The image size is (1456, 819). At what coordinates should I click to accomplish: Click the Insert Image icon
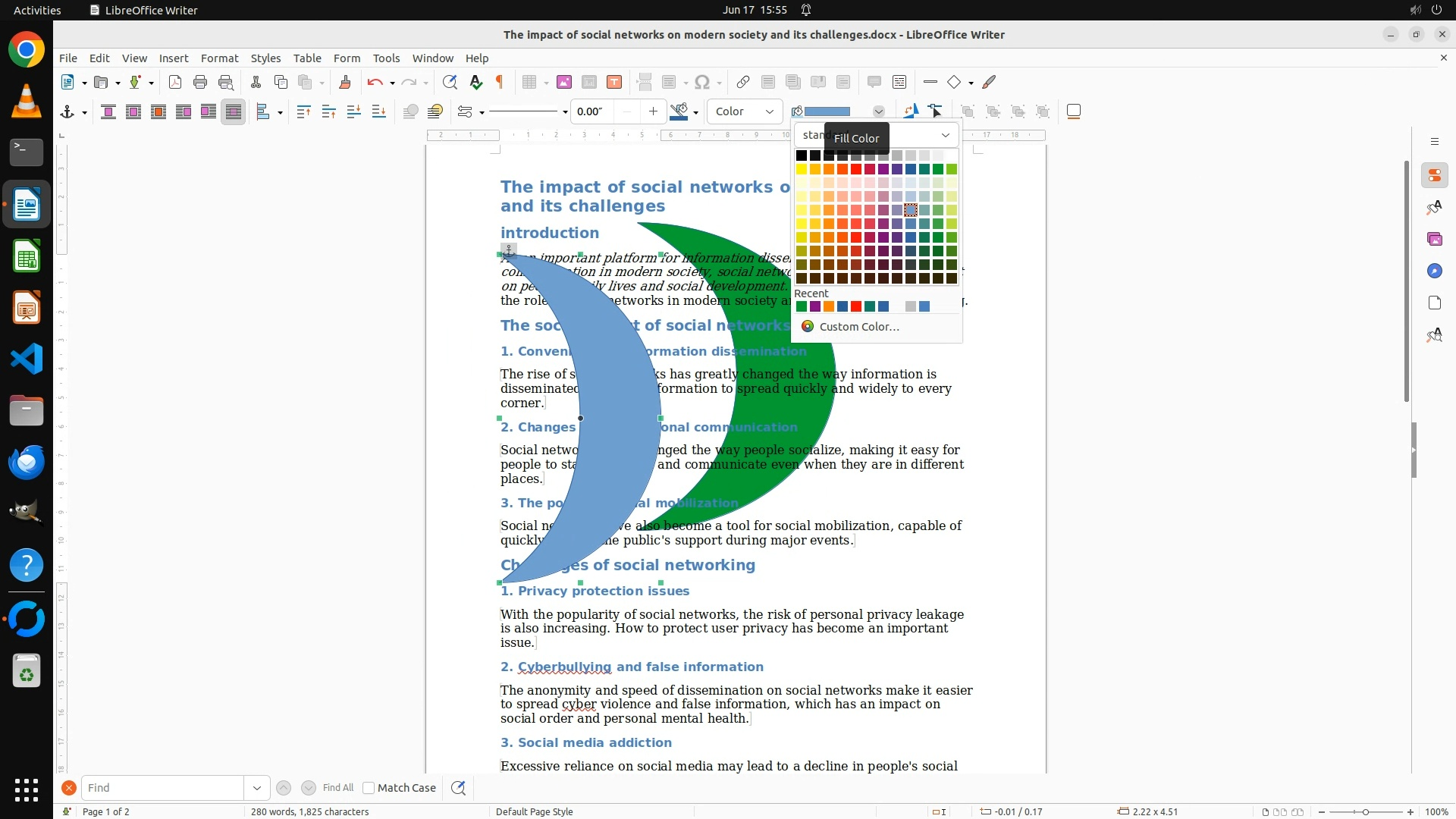[564, 82]
